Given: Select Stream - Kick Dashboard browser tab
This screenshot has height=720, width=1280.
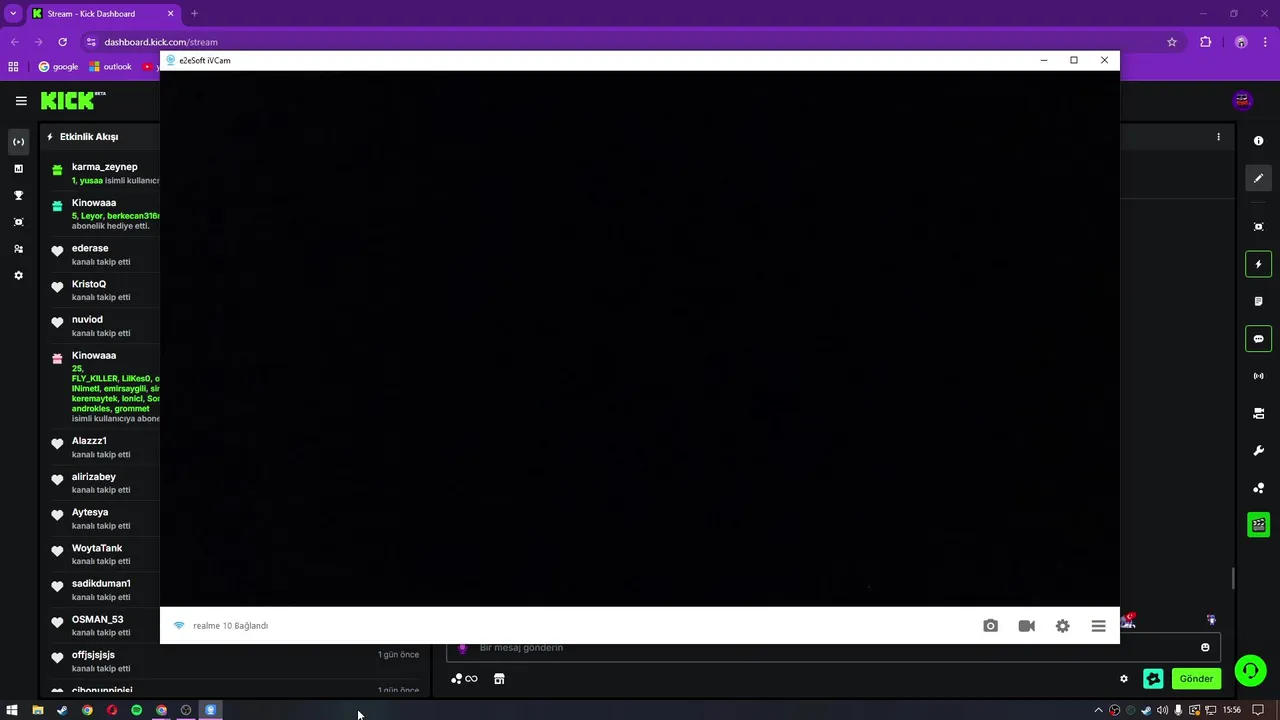Looking at the screenshot, I should click(103, 14).
